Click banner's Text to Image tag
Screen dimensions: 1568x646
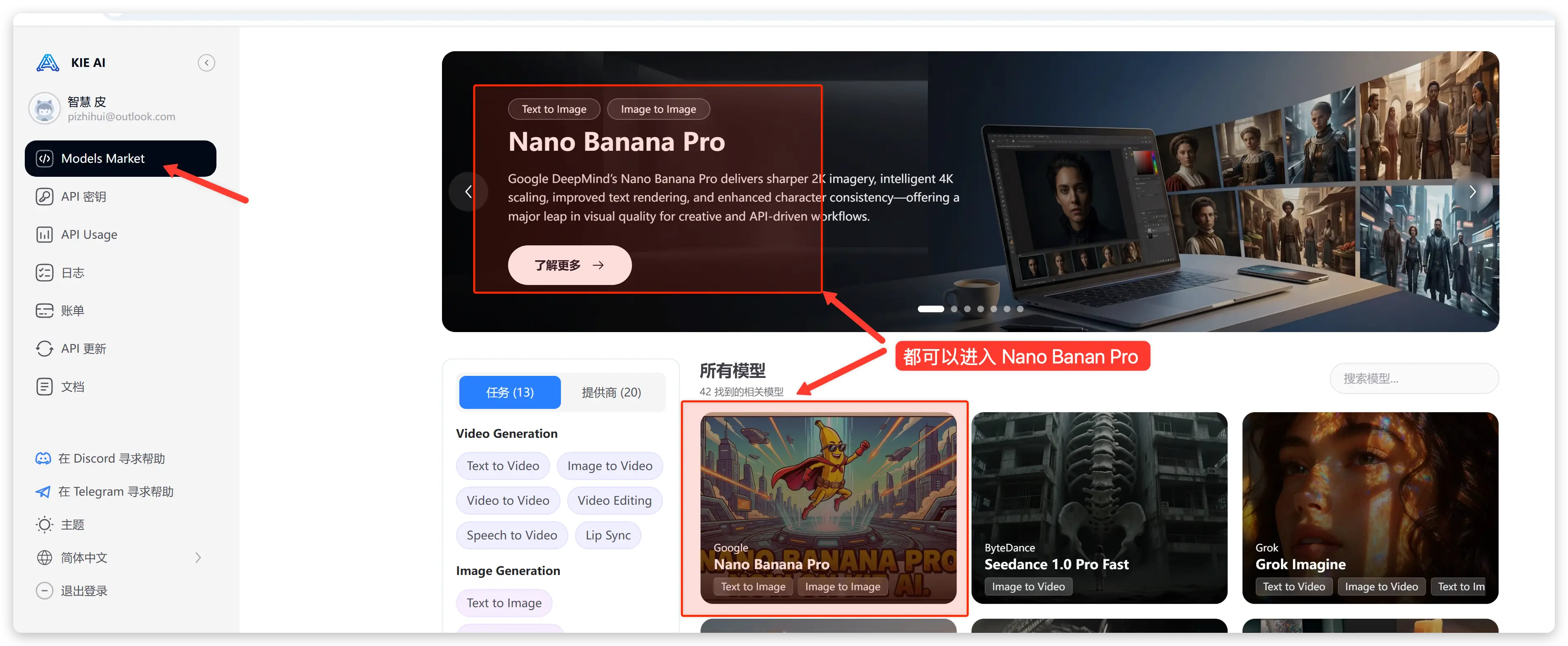click(554, 109)
